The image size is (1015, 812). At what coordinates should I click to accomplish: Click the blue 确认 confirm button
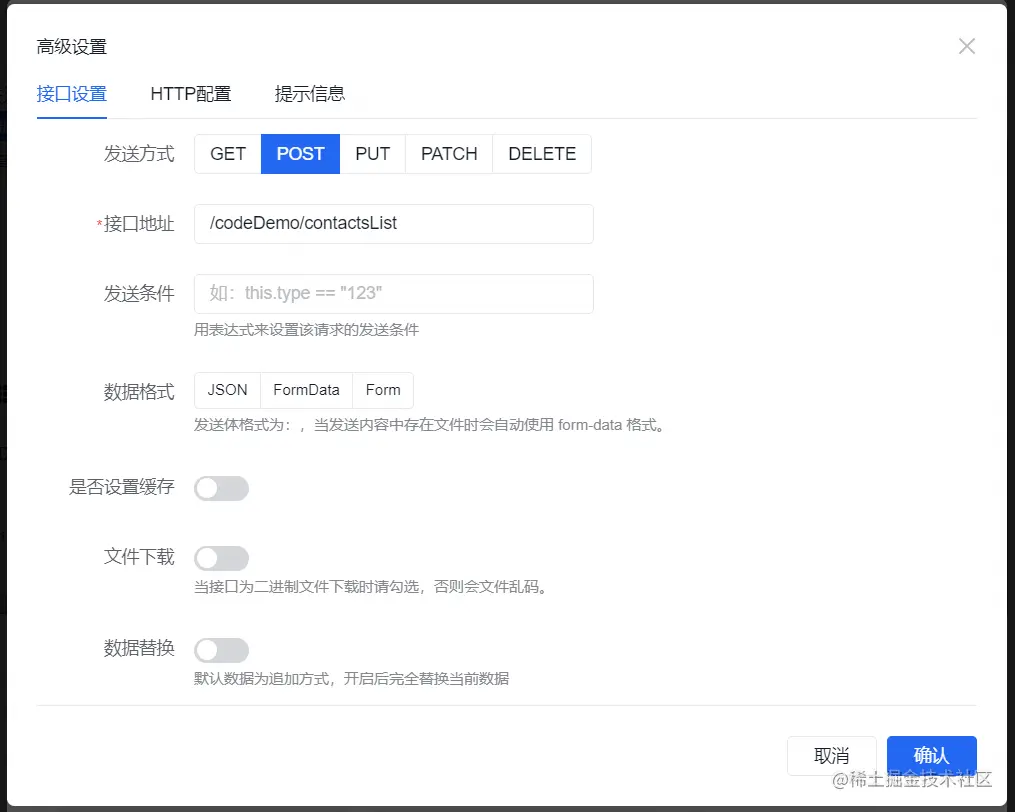(x=931, y=756)
